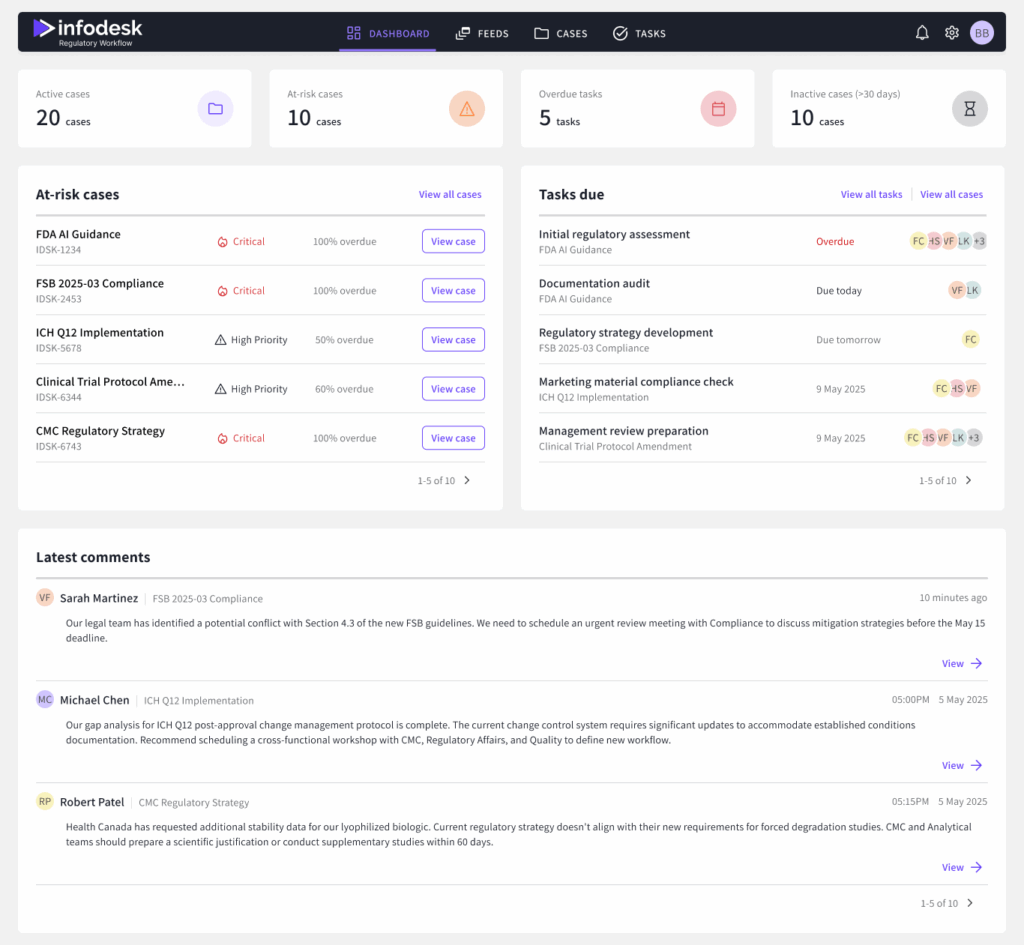This screenshot has width=1024, height=945.
Task: Click the Critical status badge on FDA AI Guidance
Action: pyautogui.click(x=240, y=241)
